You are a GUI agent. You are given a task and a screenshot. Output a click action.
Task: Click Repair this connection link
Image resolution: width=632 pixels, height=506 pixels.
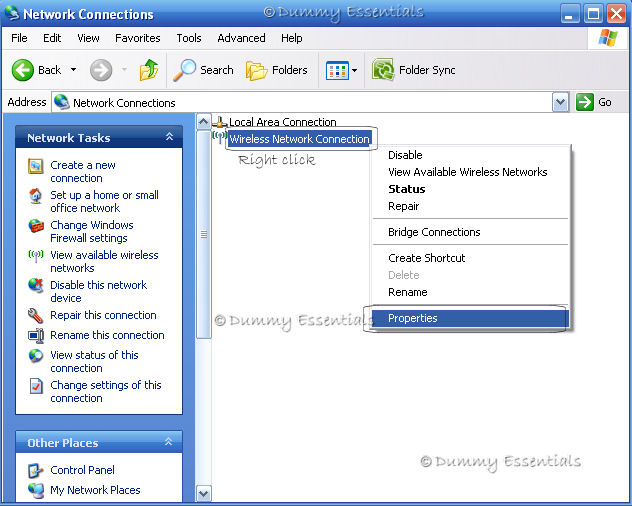click(103, 315)
